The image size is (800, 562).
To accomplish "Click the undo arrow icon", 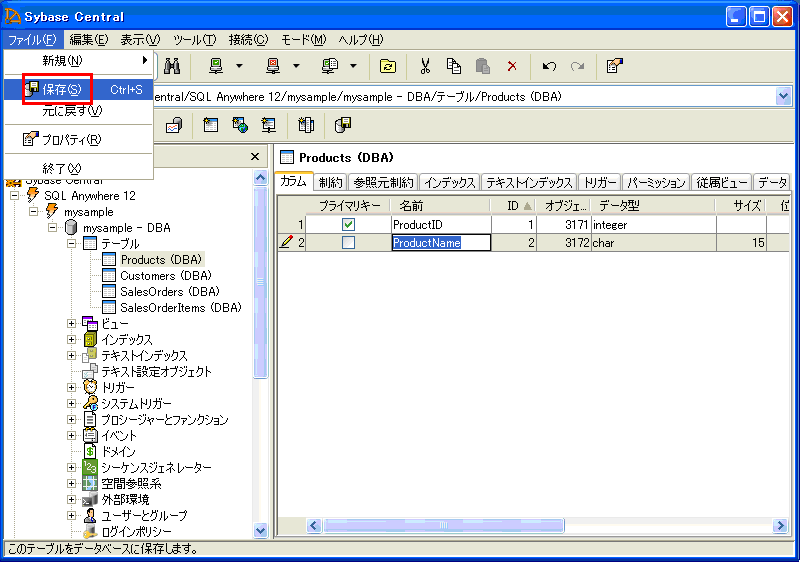I will pos(548,66).
